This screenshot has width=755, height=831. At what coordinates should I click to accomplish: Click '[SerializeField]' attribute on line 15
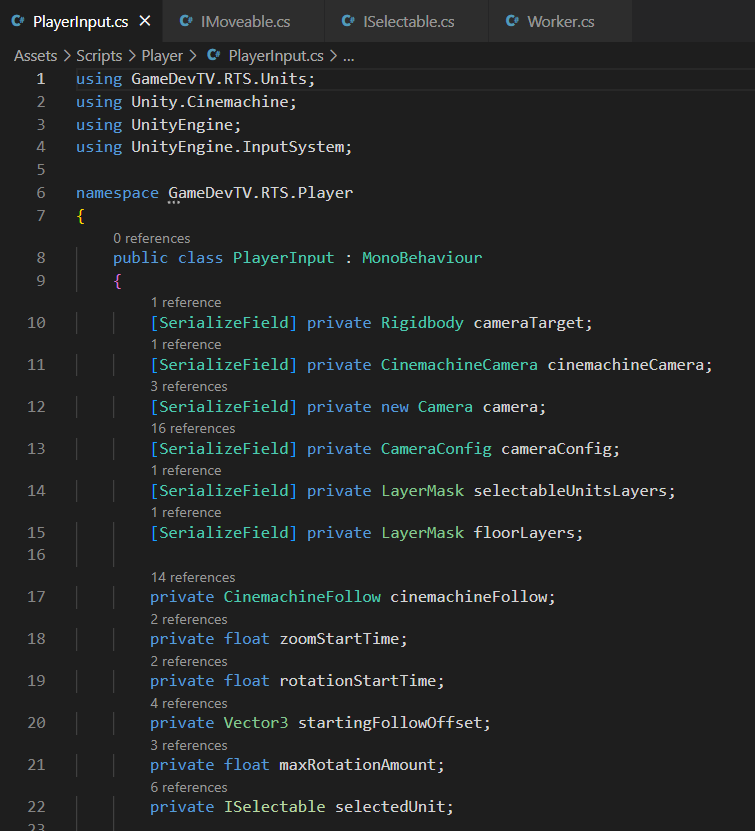click(224, 533)
